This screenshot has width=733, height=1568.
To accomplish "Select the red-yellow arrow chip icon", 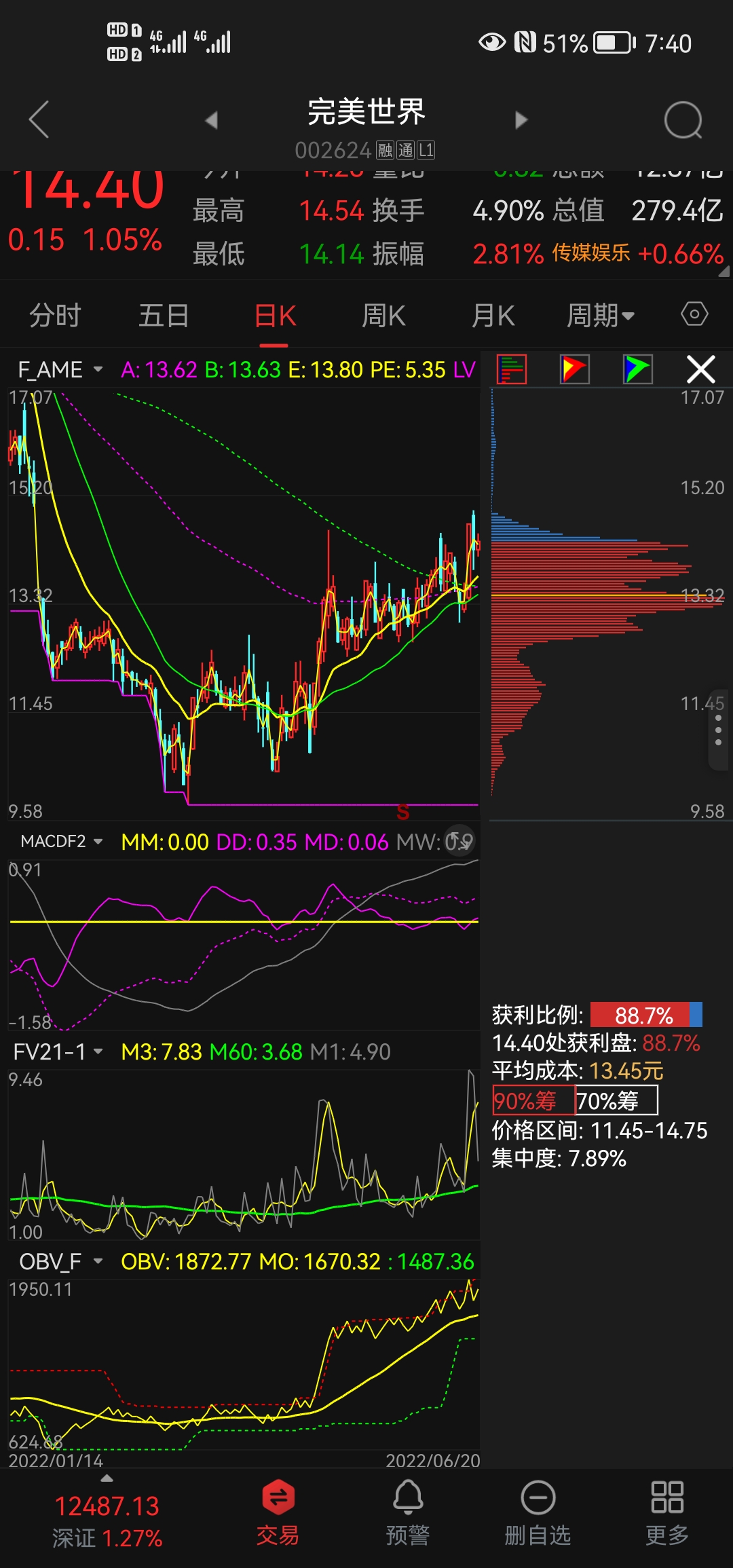I will (x=574, y=369).
